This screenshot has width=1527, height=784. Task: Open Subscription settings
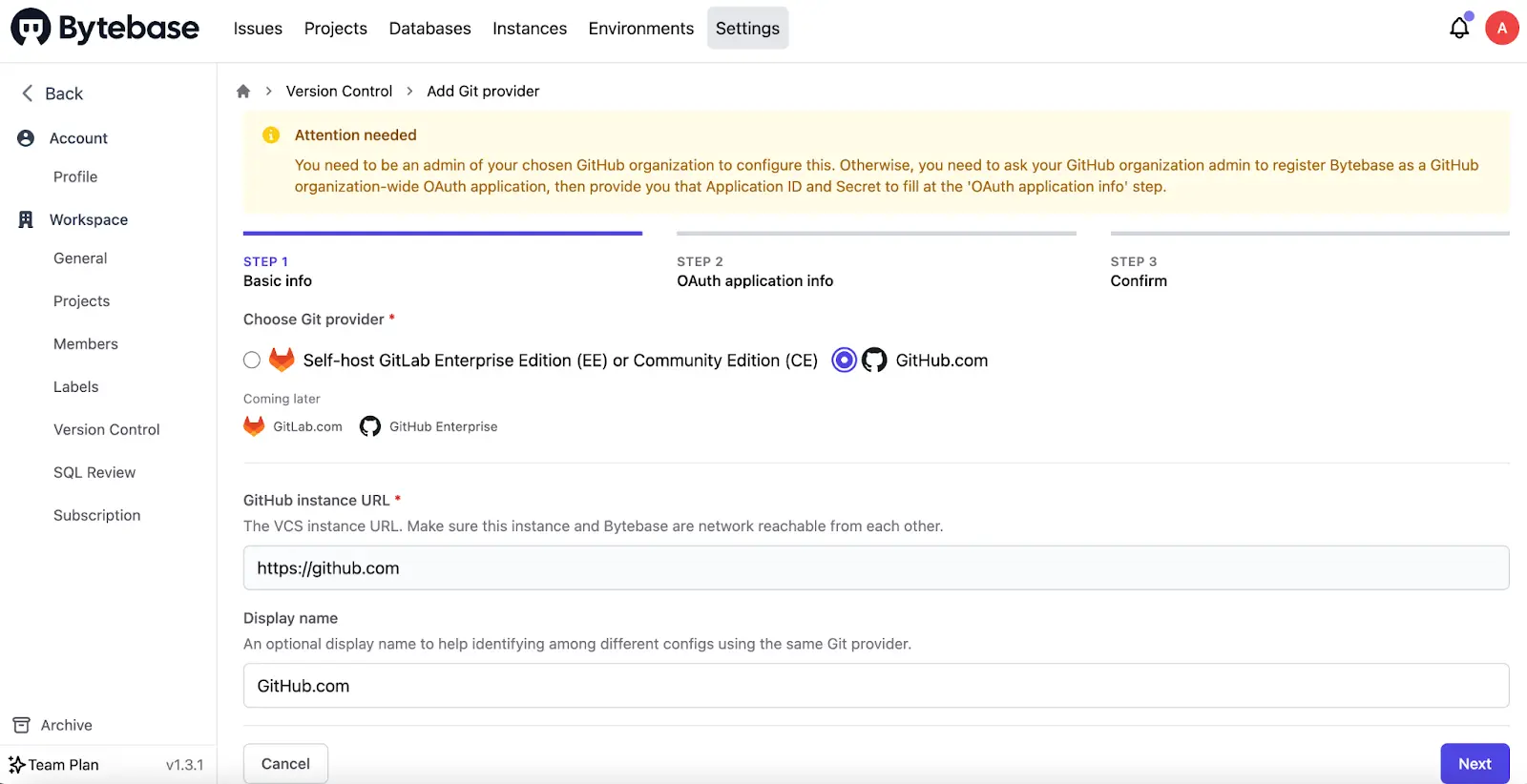(x=97, y=515)
